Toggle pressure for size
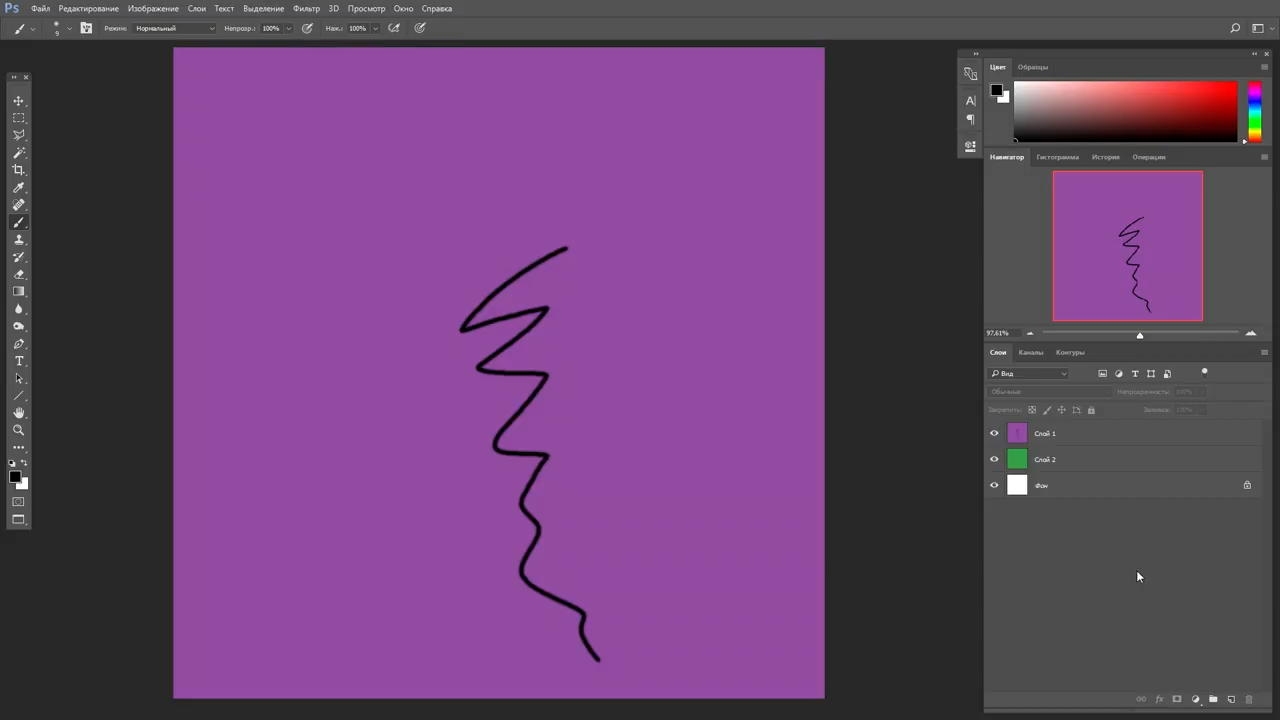This screenshot has width=1280, height=720. pyautogui.click(x=420, y=28)
